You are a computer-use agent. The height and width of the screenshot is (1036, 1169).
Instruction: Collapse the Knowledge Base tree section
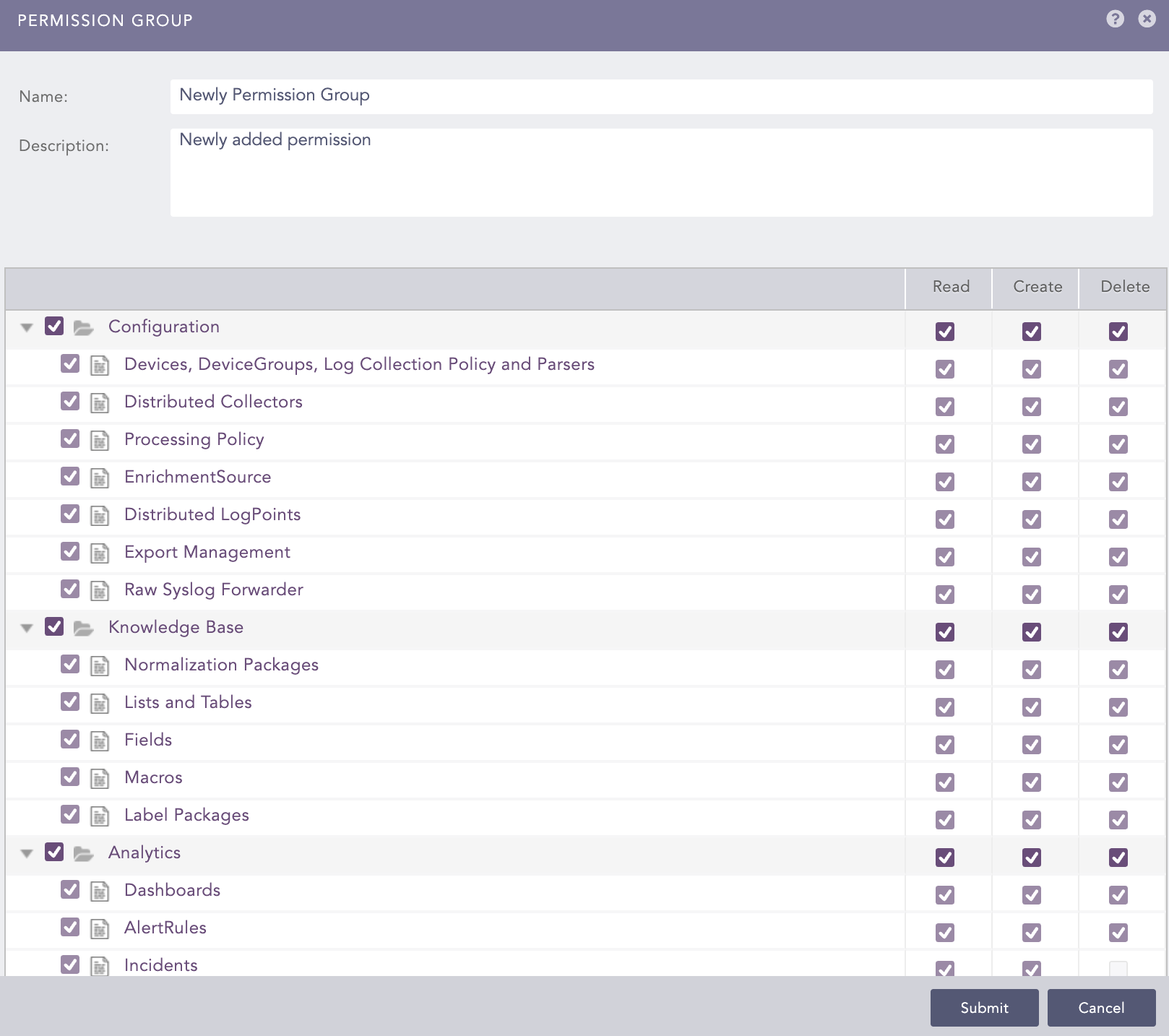[x=27, y=628]
